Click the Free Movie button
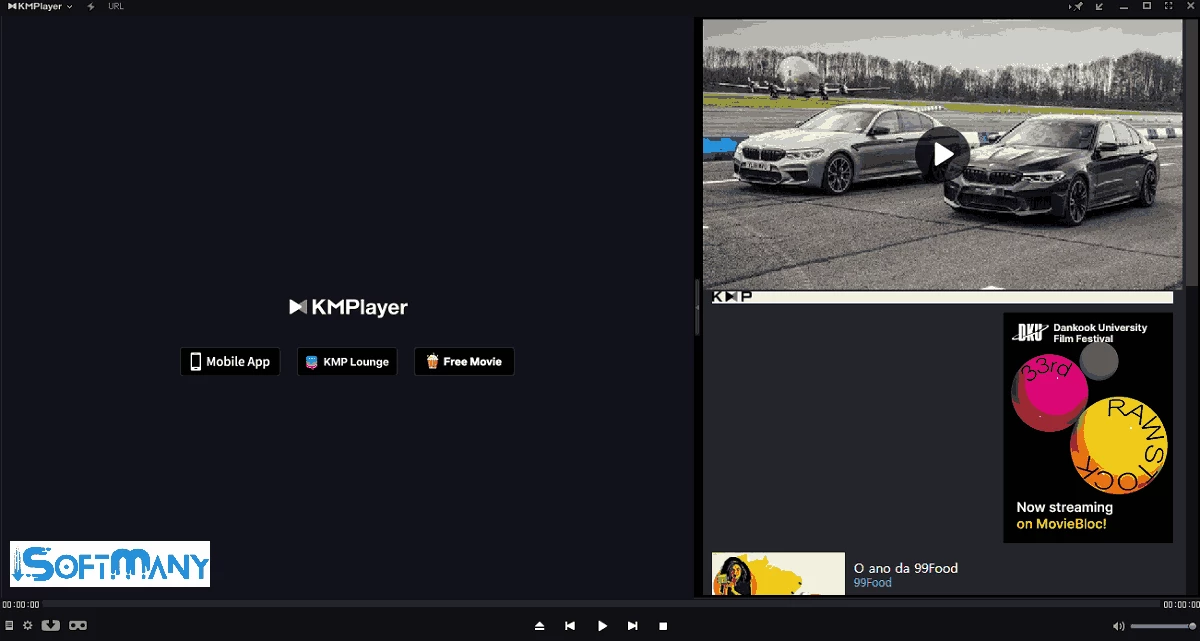The width and height of the screenshot is (1200, 641). point(464,362)
